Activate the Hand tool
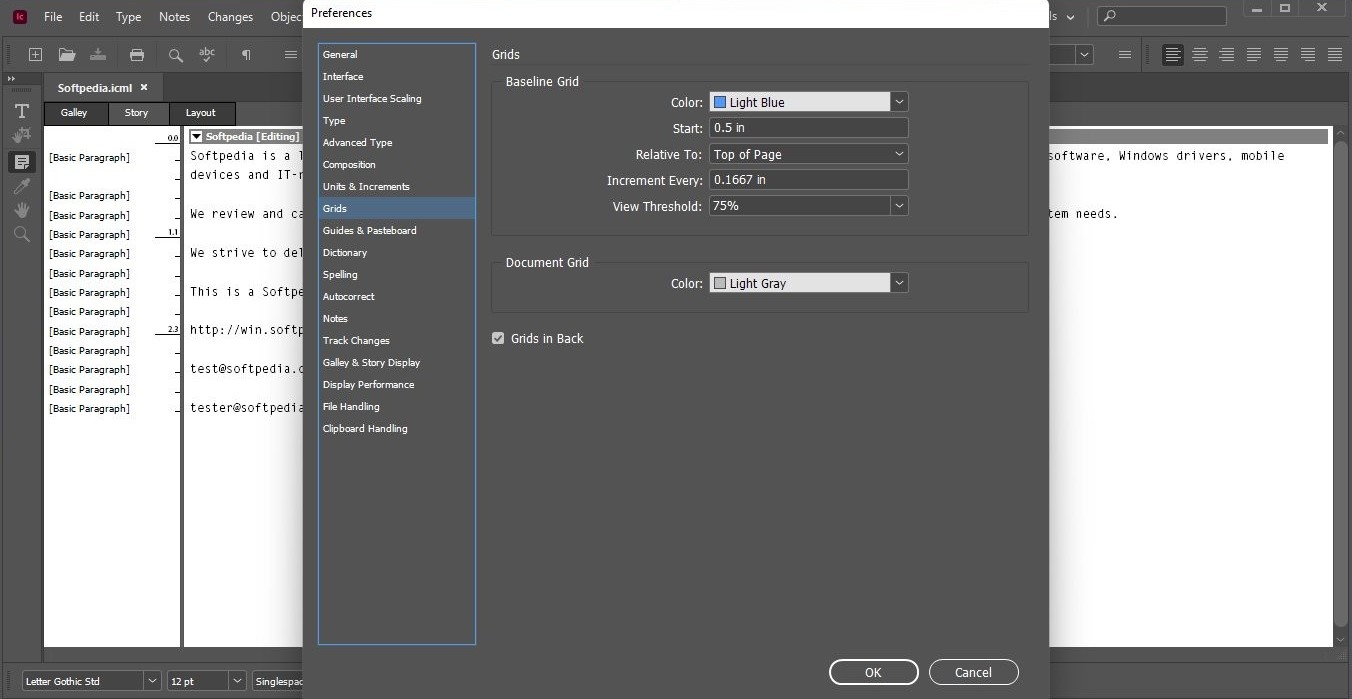 click(x=21, y=210)
